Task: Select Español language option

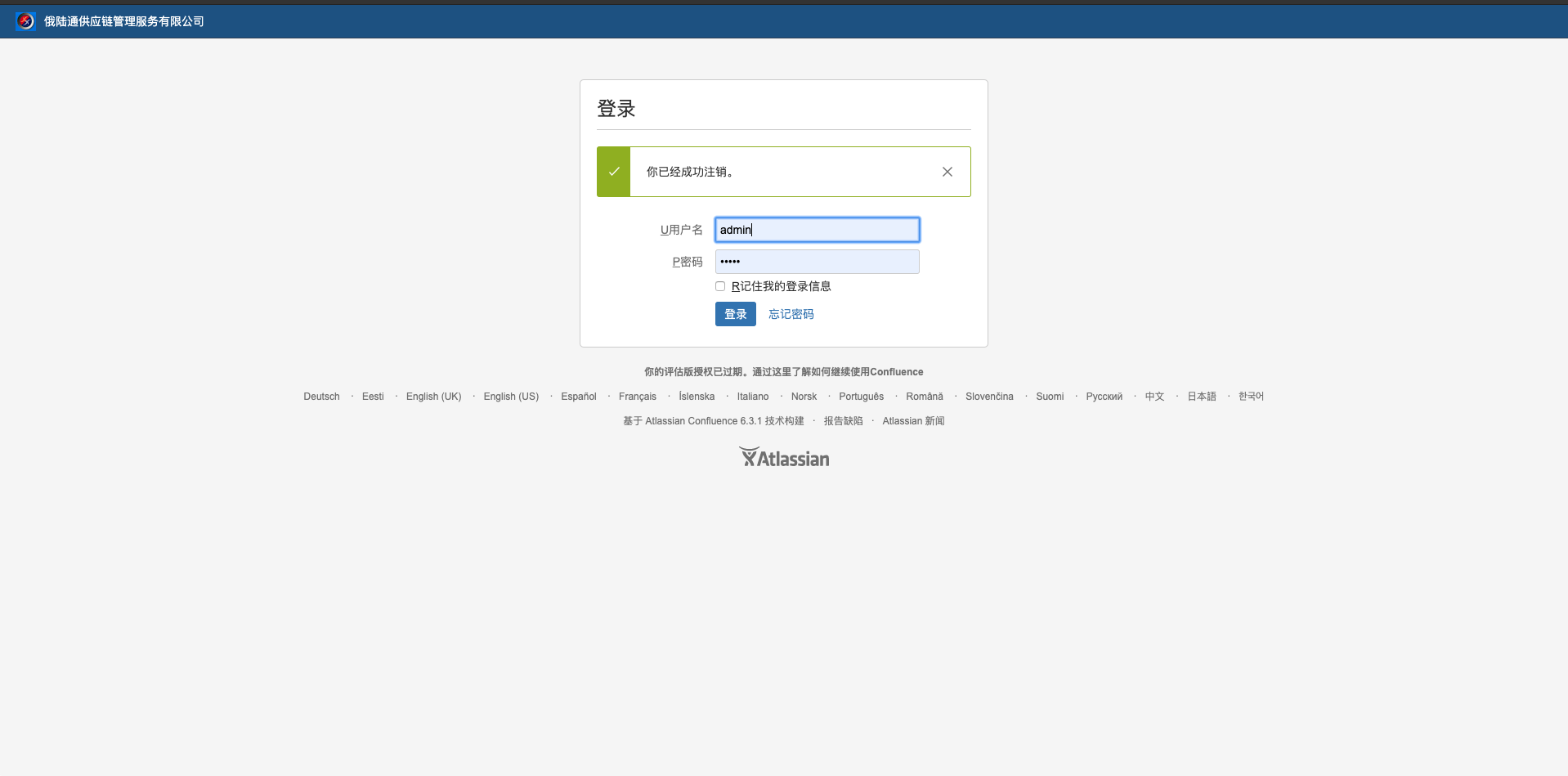Action: [x=579, y=397]
